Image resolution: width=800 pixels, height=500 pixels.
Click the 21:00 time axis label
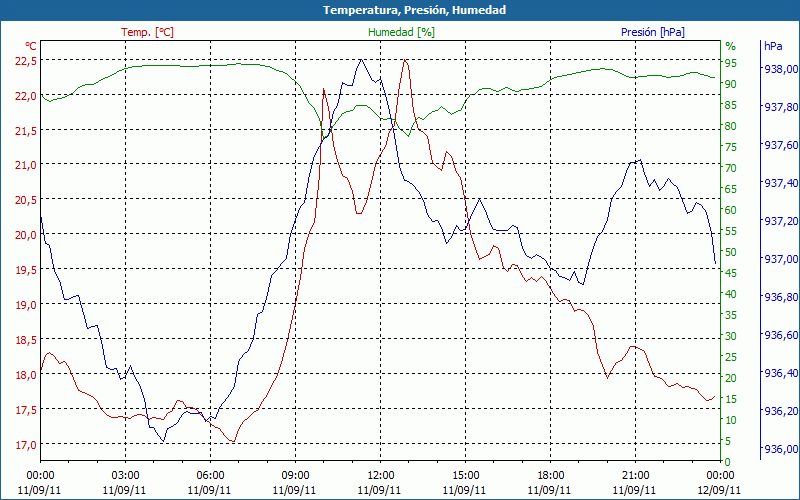(635, 476)
